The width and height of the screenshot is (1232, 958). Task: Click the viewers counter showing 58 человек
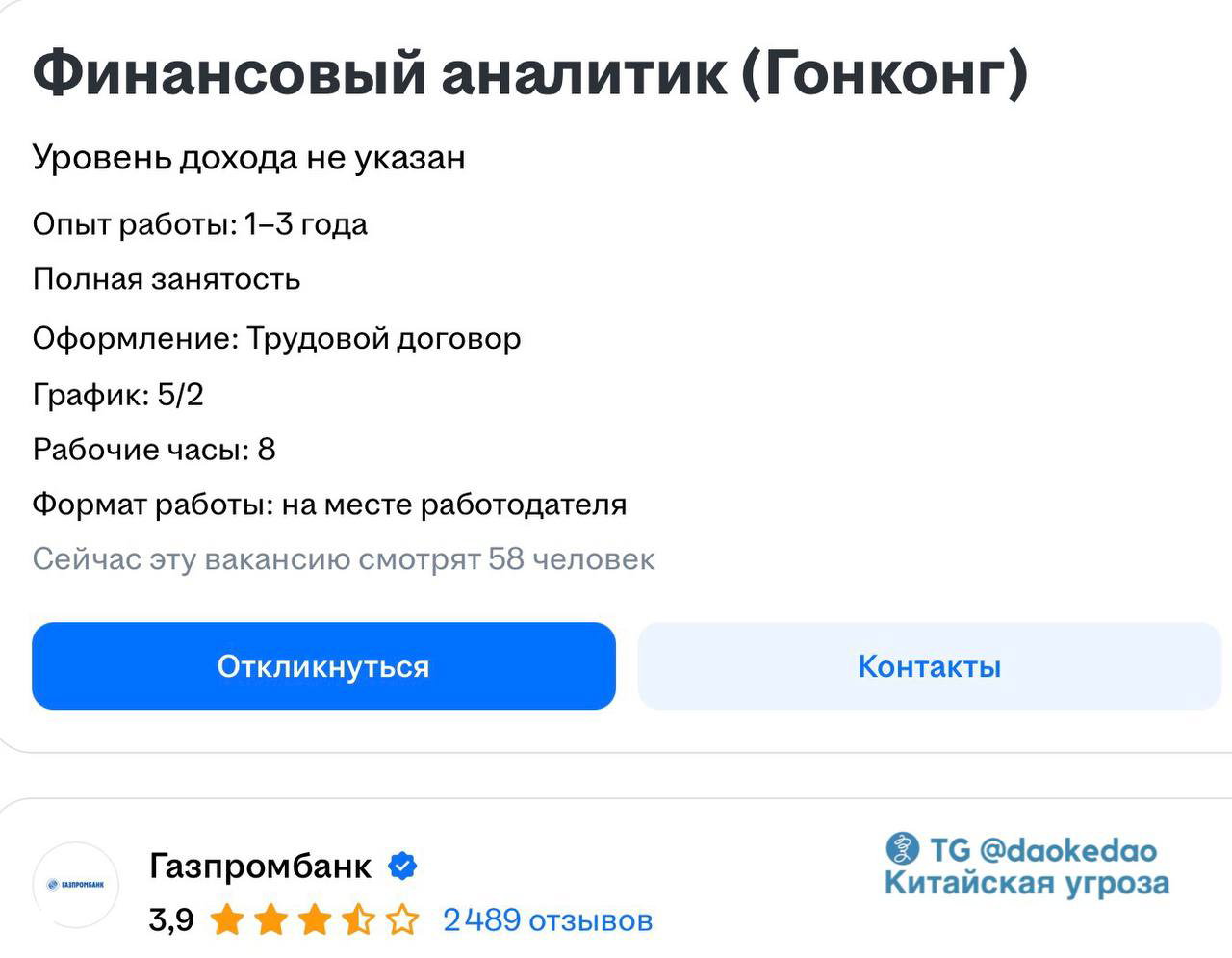click(344, 558)
